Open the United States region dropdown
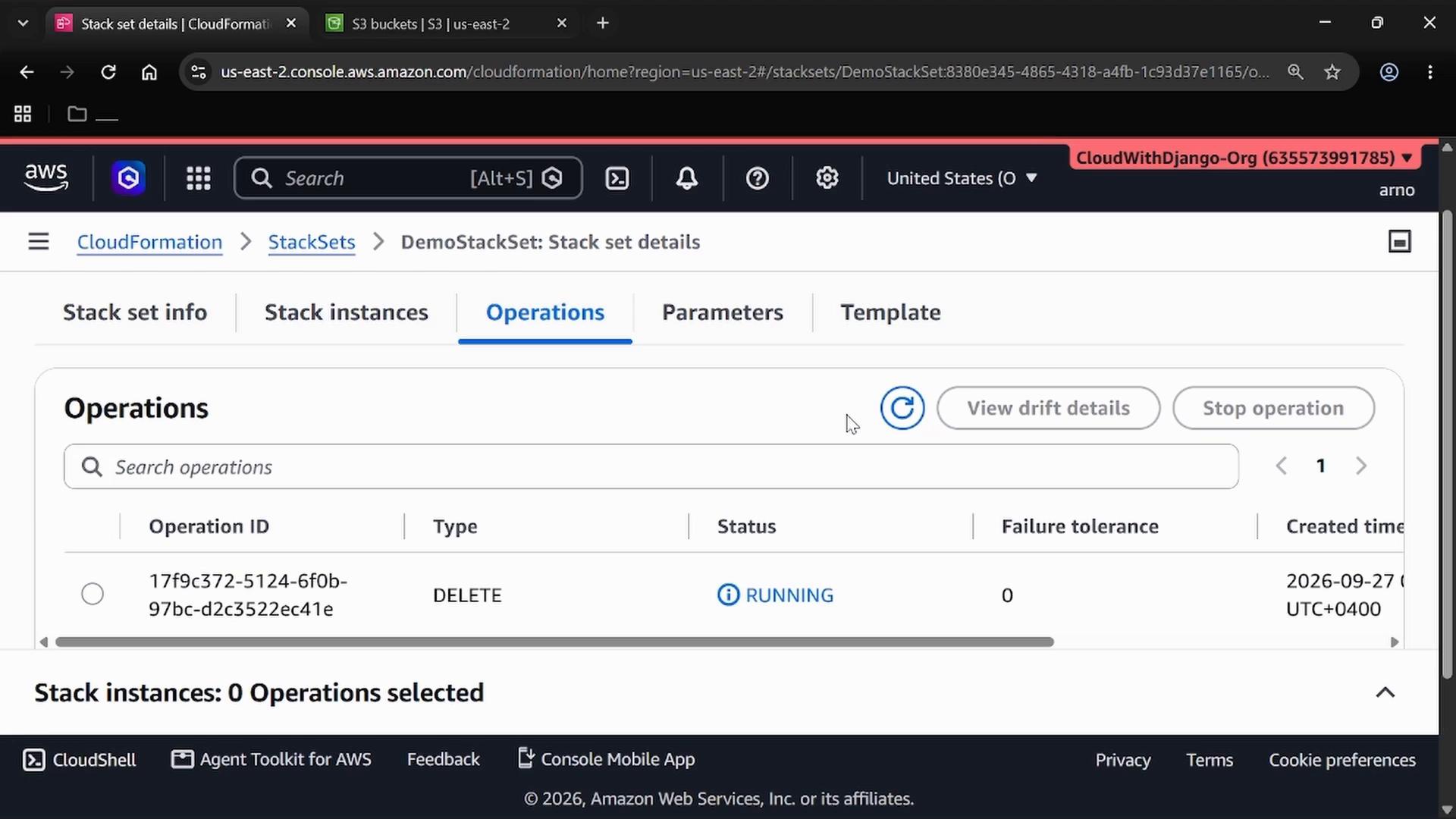The width and height of the screenshot is (1456, 819). (x=962, y=178)
